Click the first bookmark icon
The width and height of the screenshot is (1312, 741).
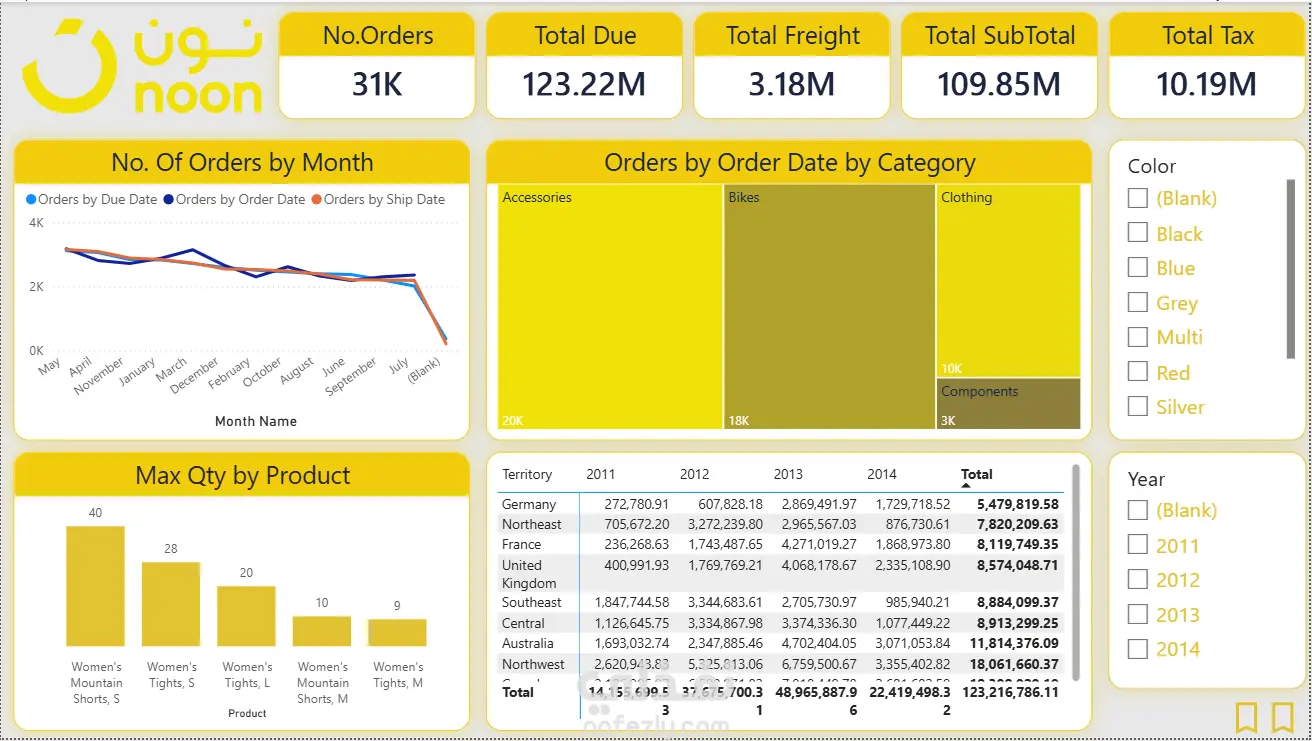(1246, 717)
